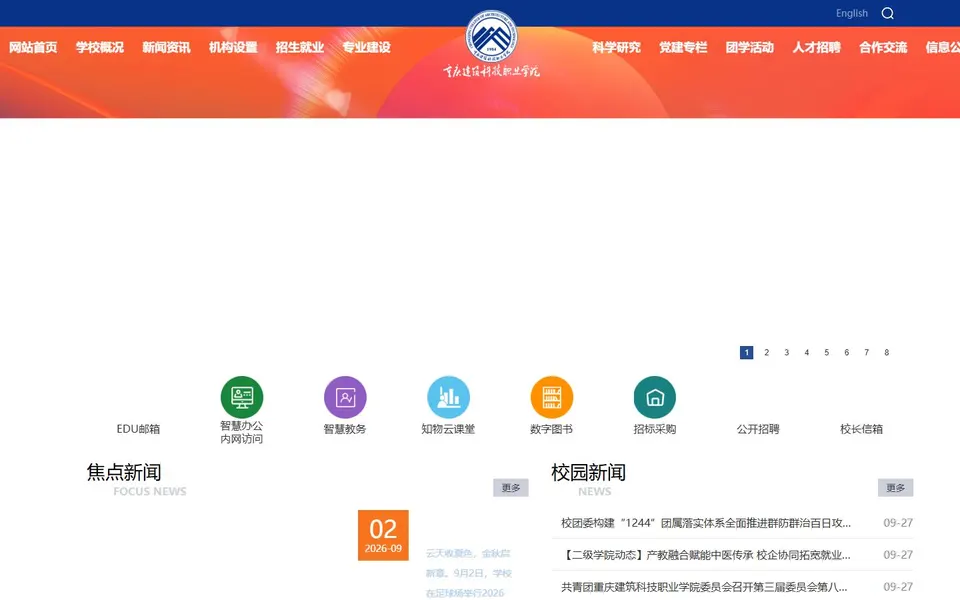960x600 pixels.
Task: Click the college name calligraphy under logo
Action: tap(492, 72)
